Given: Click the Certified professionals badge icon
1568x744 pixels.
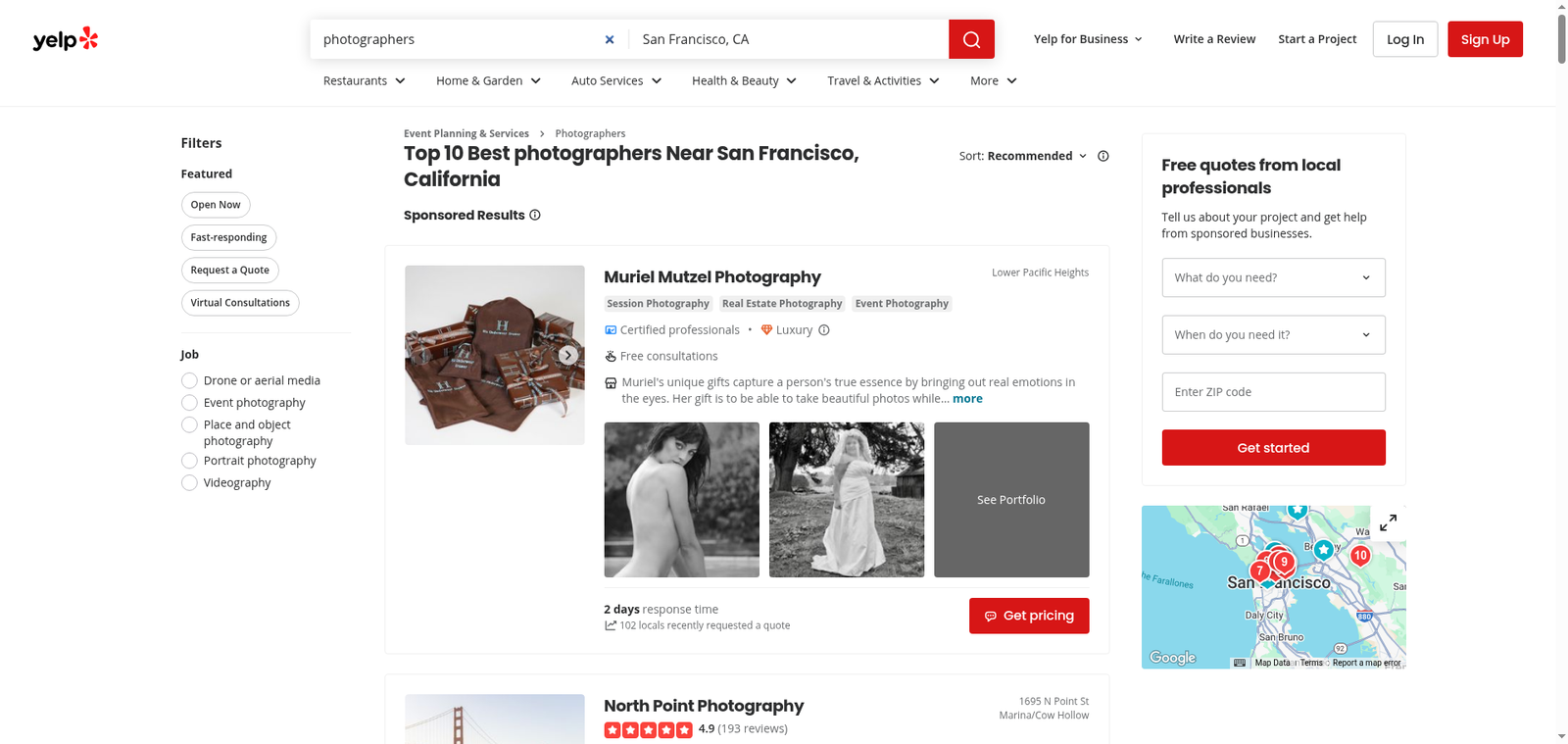Looking at the screenshot, I should click(611, 330).
